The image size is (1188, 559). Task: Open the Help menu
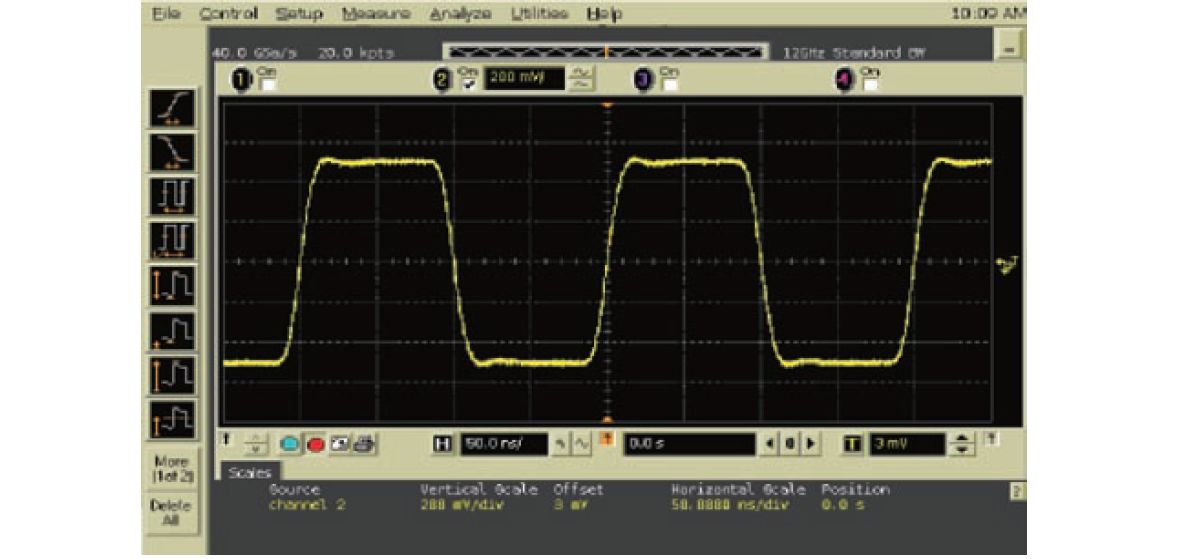click(605, 14)
